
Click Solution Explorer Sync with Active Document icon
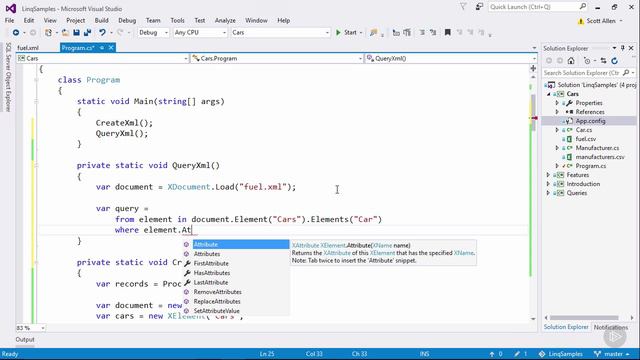tap(603, 61)
